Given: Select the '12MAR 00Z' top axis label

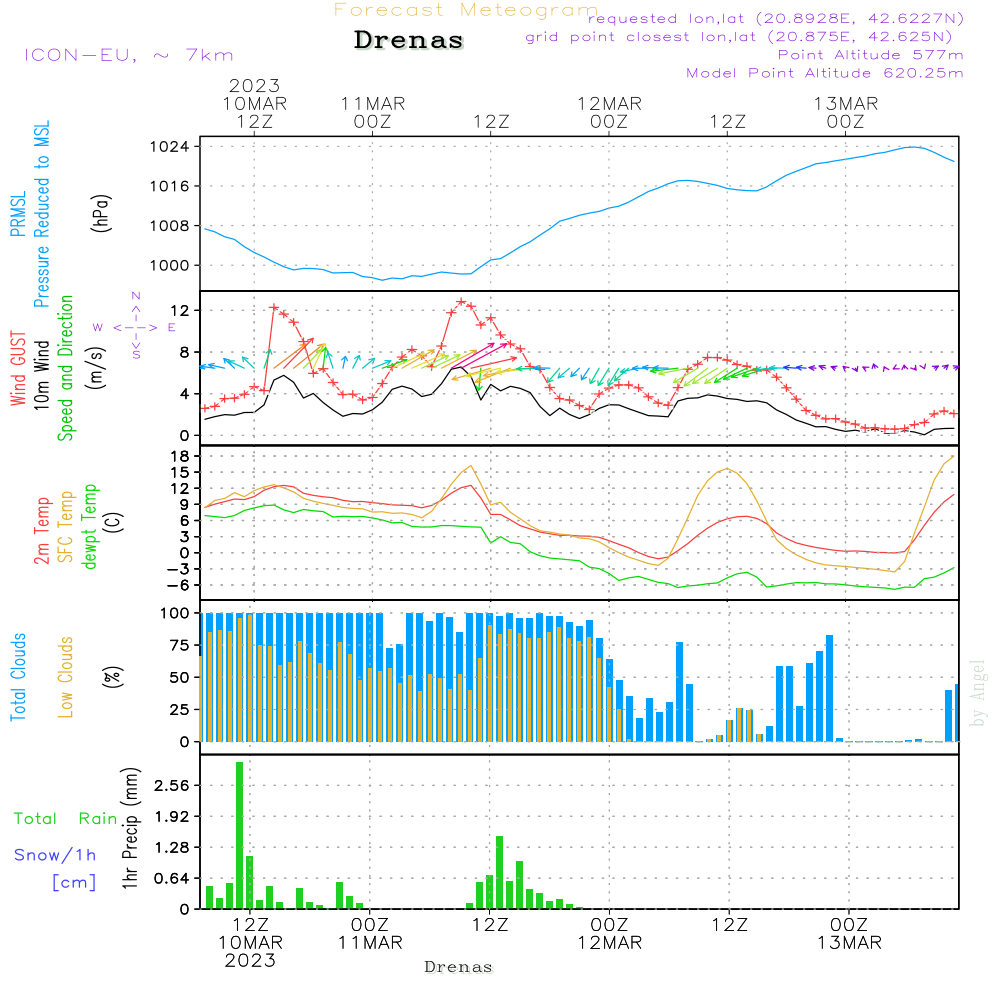Looking at the screenshot, I should 609,112.
